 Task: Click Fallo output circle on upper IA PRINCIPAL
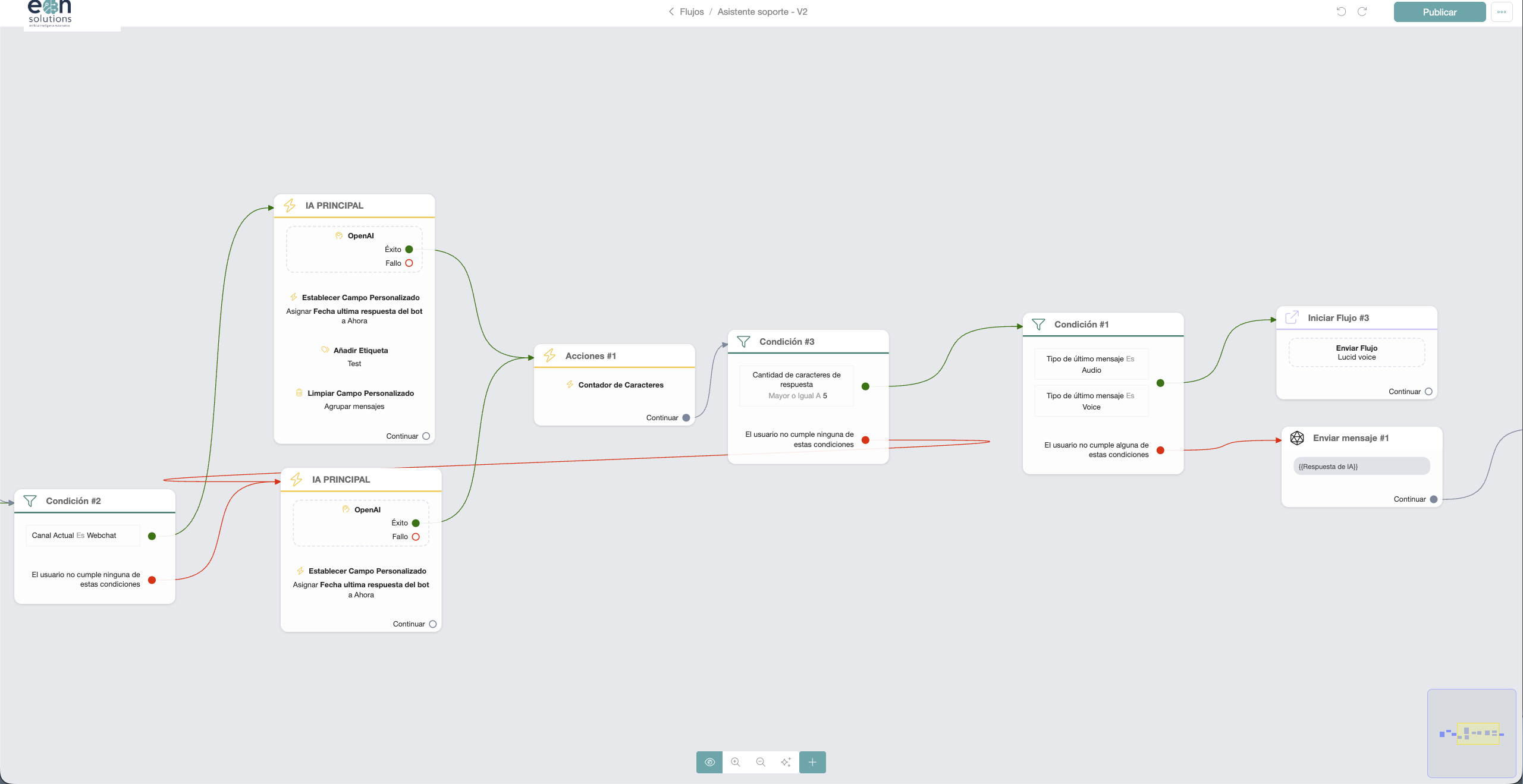pyautogui.click(x=409, y=263)
